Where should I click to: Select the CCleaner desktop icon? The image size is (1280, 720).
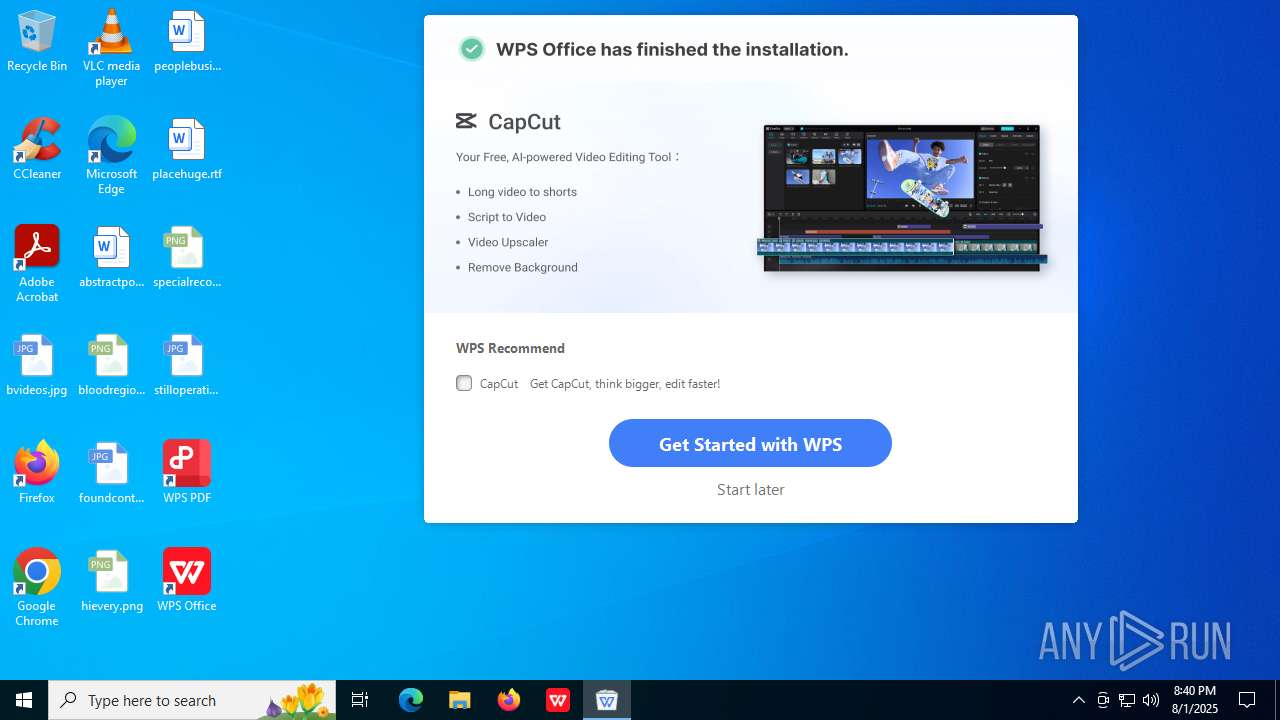37,149
